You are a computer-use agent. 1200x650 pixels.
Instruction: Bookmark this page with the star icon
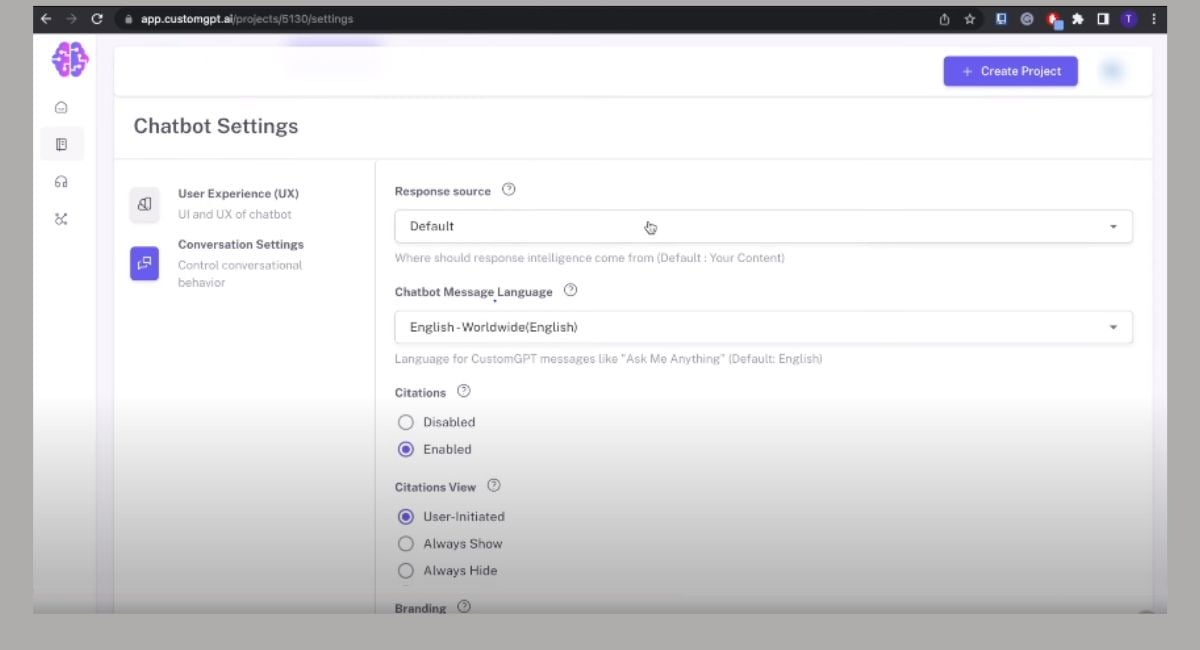pyautogui.click(x=970, y=18)
